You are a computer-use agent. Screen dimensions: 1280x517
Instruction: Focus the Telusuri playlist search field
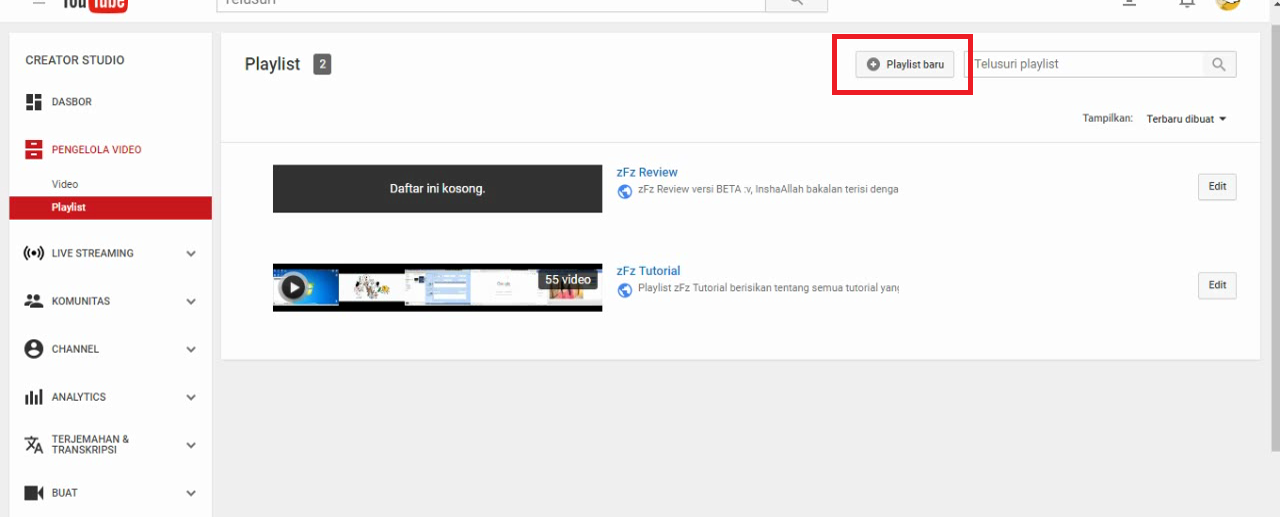tap(1083, 64)
